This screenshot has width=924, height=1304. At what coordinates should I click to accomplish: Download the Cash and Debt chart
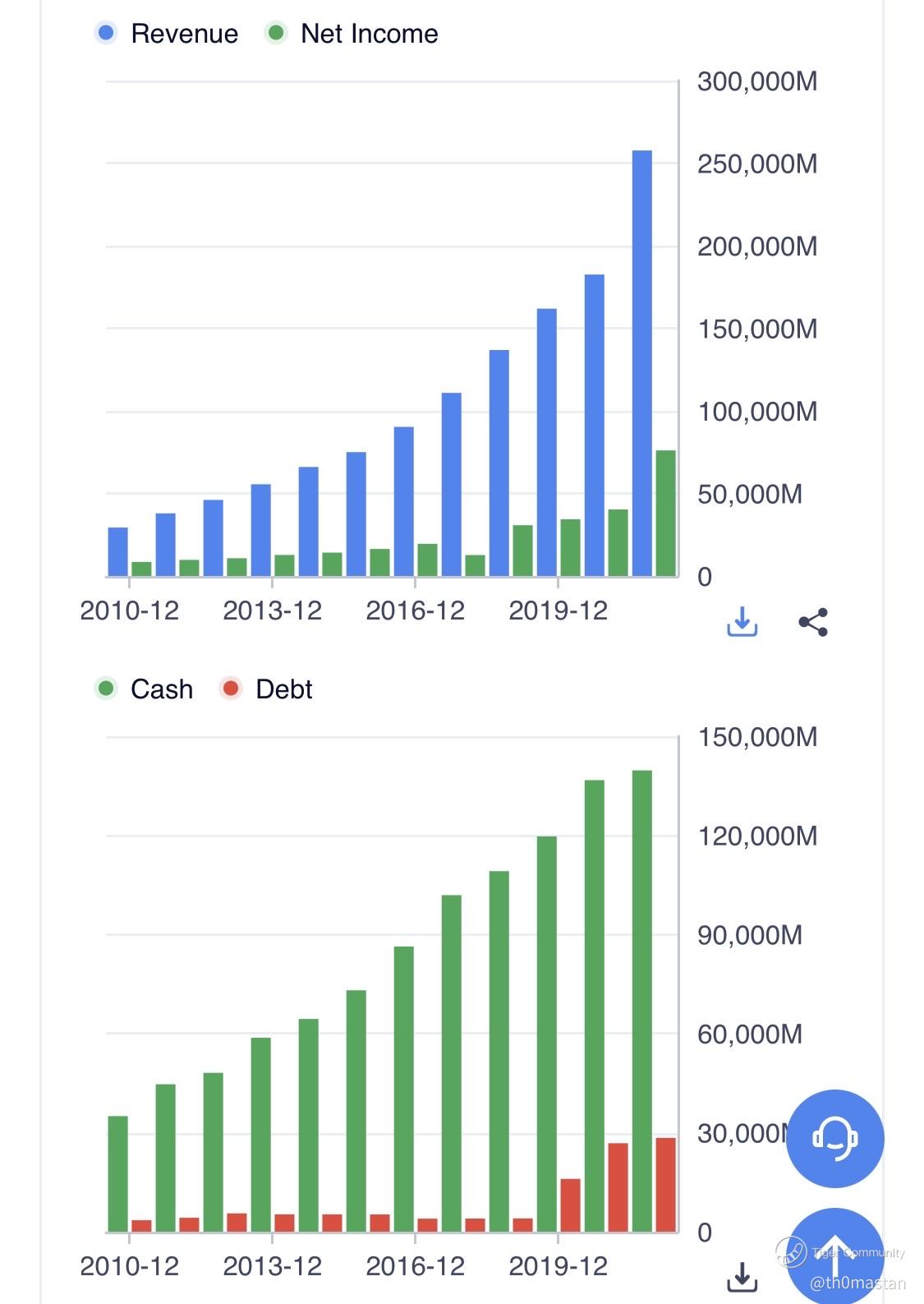[x=742, y=1276]
